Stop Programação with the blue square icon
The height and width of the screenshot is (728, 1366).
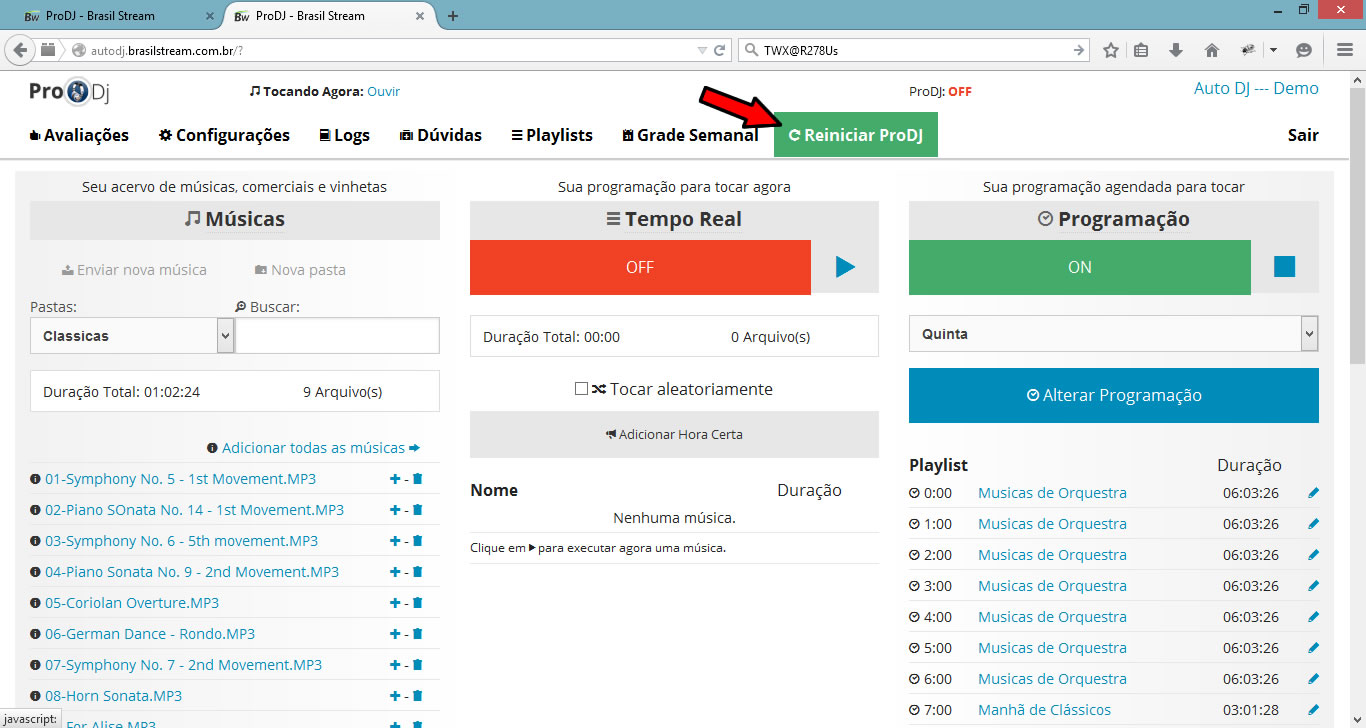[1284, 267]
